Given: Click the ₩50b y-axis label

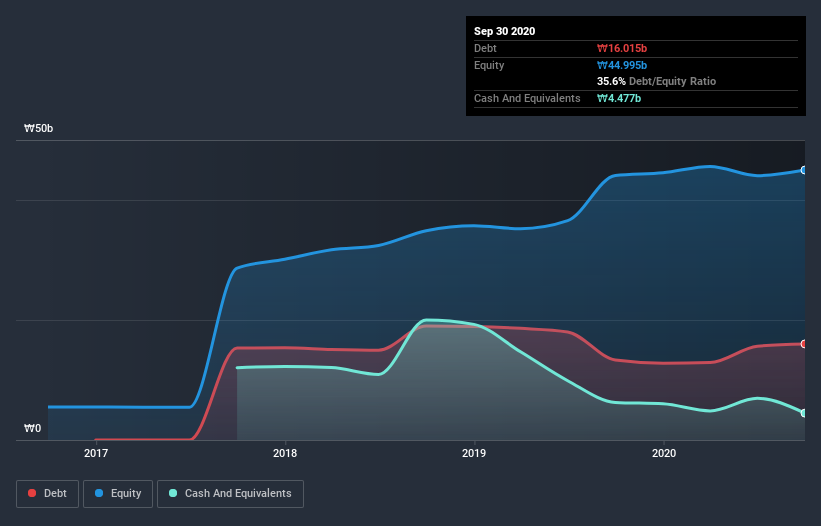Looking at the screenshot, I should pos(38,129).
